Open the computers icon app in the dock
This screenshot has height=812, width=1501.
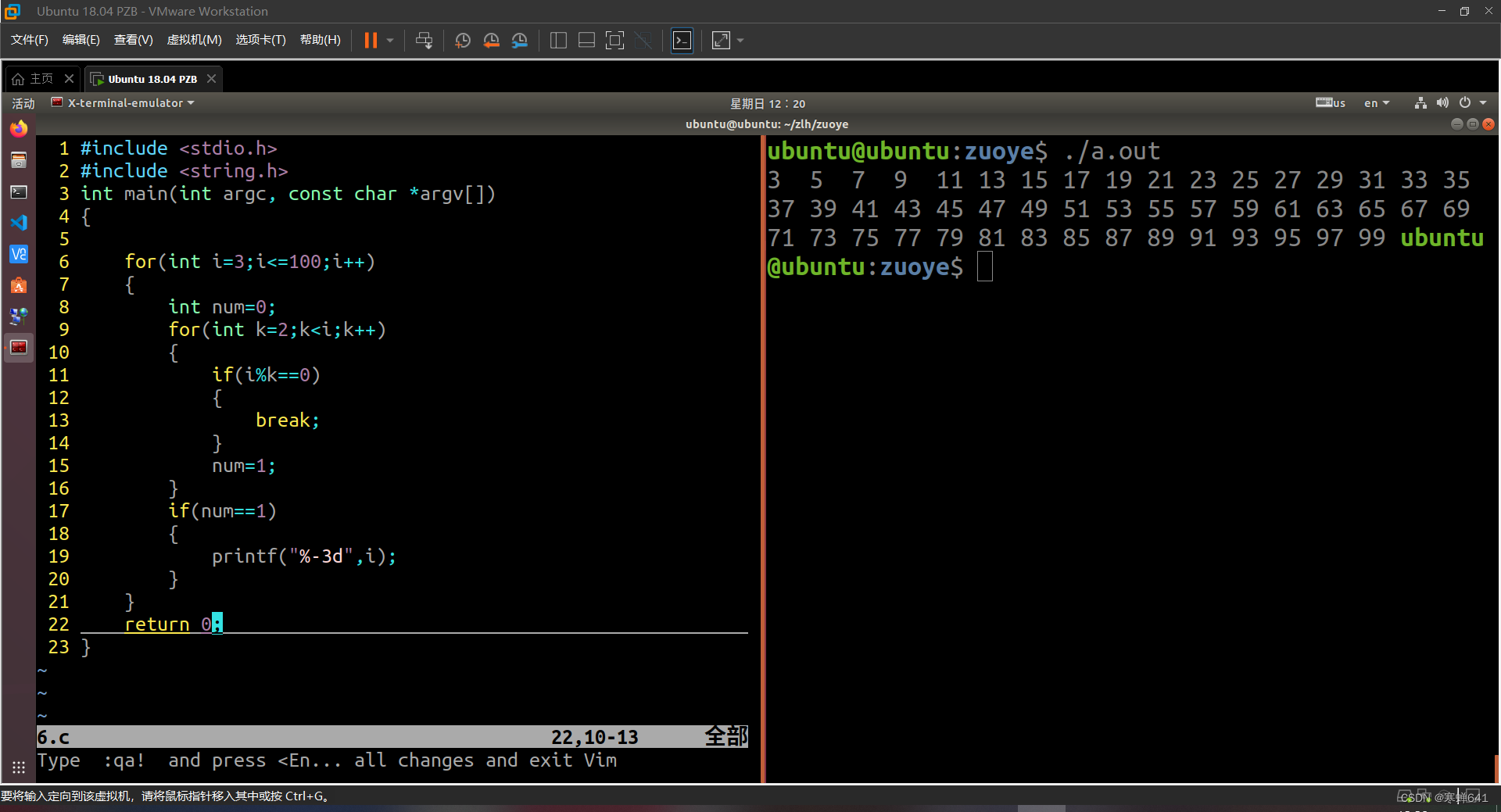(x=19, y=317)
